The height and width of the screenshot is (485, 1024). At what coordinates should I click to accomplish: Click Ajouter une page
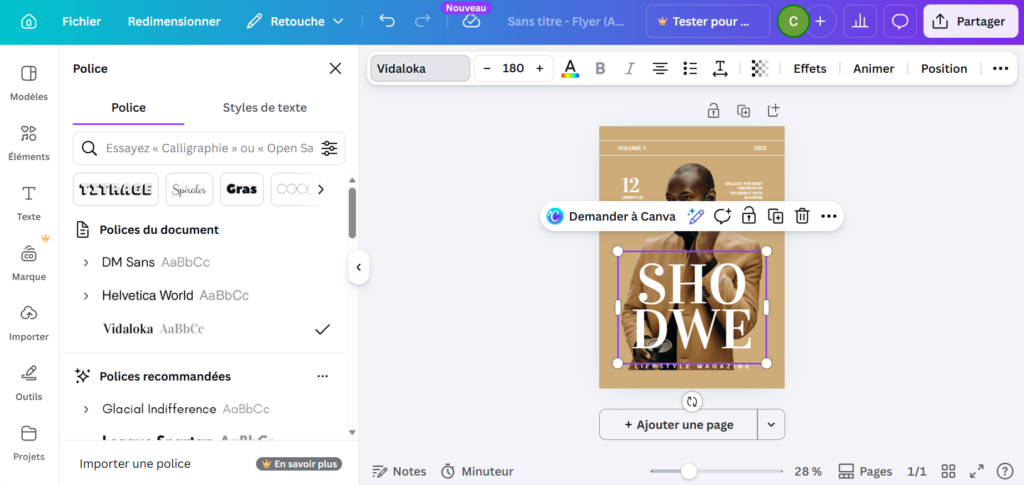tap(679, 424)
